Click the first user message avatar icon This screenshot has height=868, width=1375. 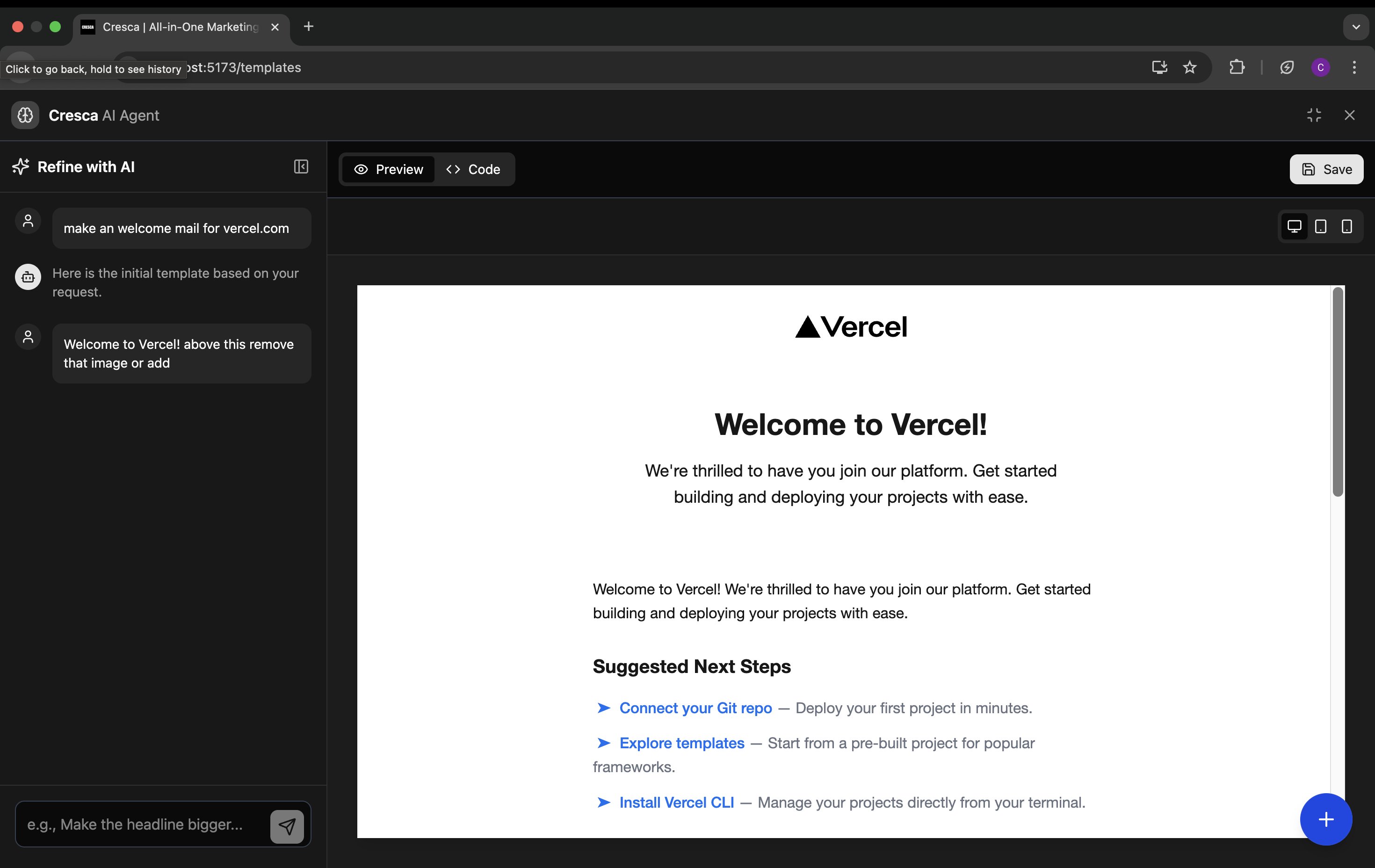28,221
